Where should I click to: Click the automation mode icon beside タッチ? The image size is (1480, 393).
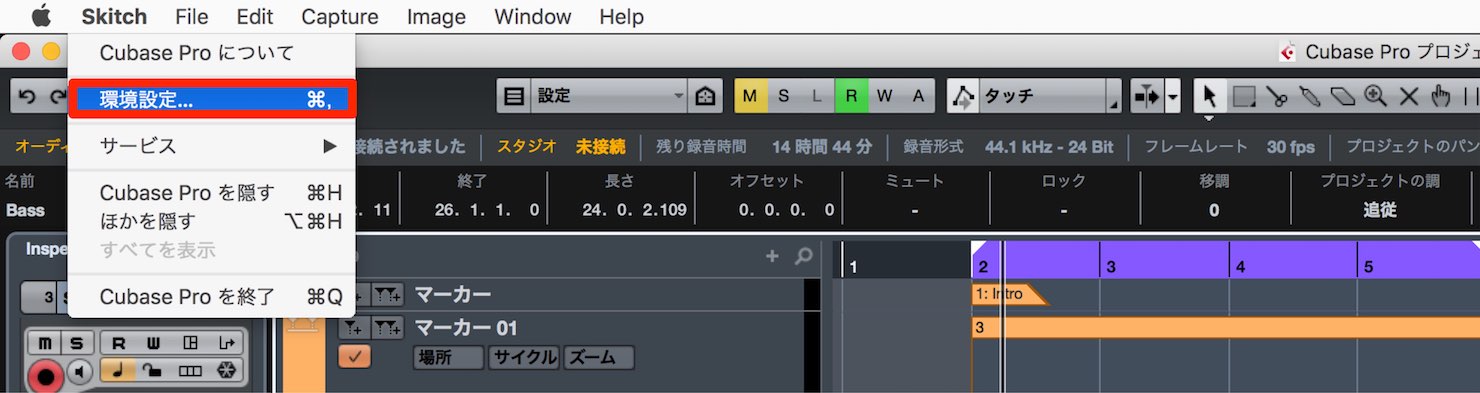964,96
